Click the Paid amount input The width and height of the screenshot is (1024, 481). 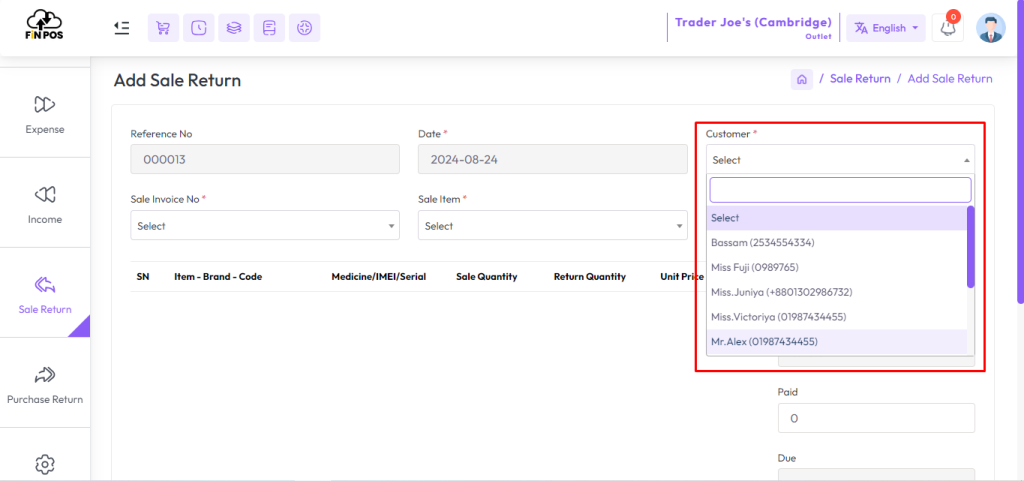tap(876, 418)
